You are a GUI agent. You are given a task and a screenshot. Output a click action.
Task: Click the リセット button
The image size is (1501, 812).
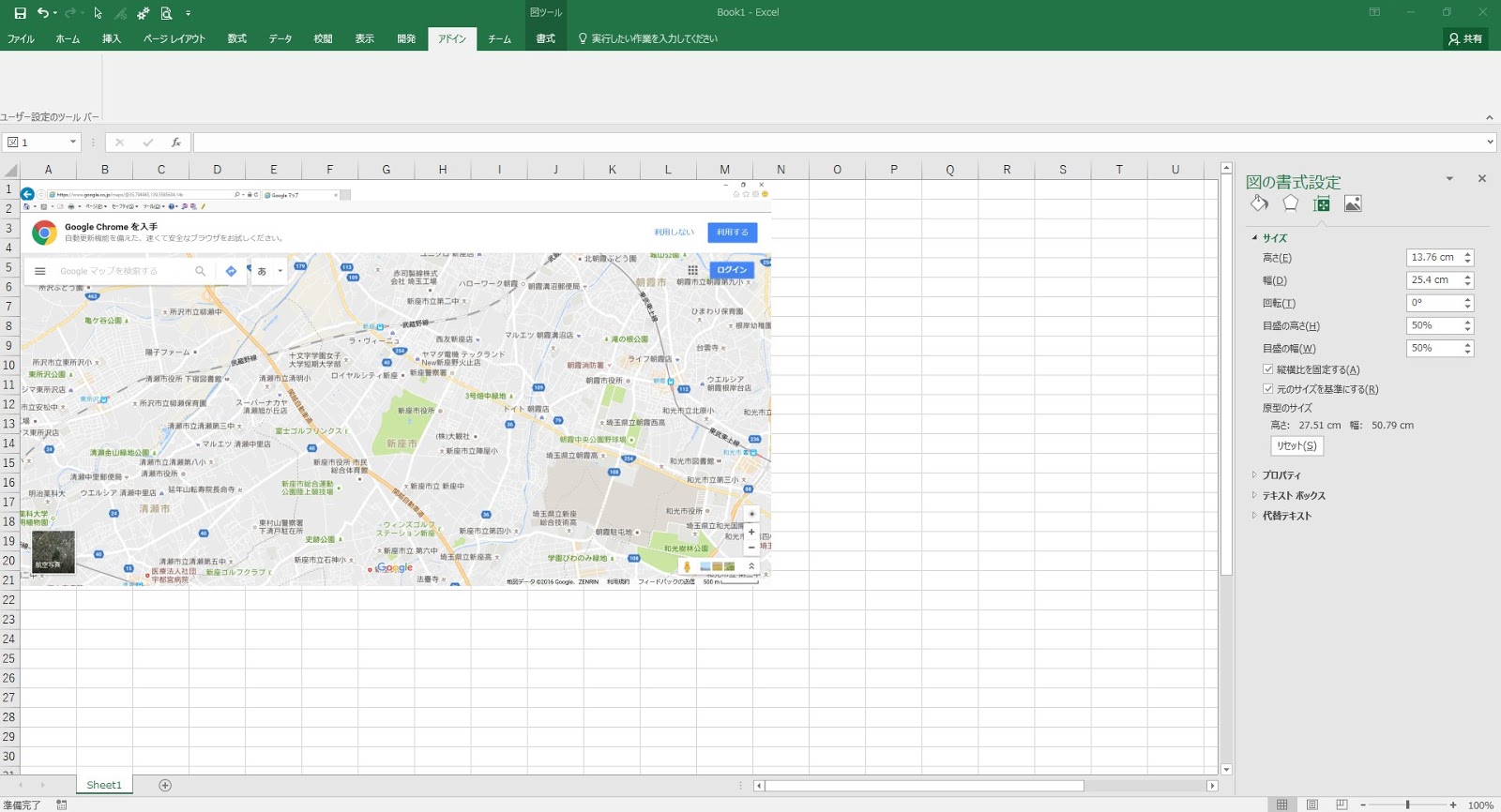pos(1296,446)
